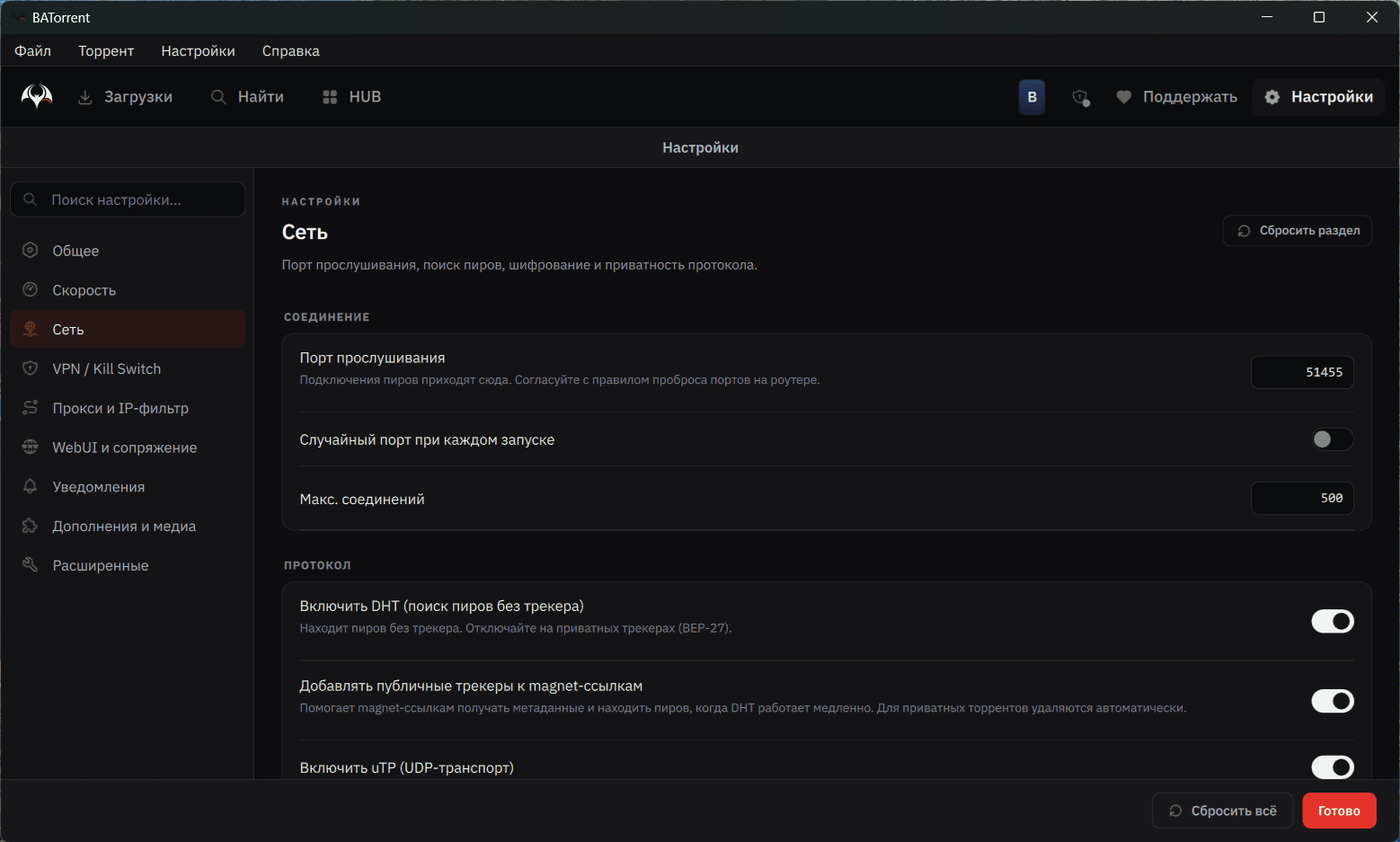The width and height of the screenshot is (1400, 842).
Task: Focus the Поиск настройки search field
Action: (128, 199)
